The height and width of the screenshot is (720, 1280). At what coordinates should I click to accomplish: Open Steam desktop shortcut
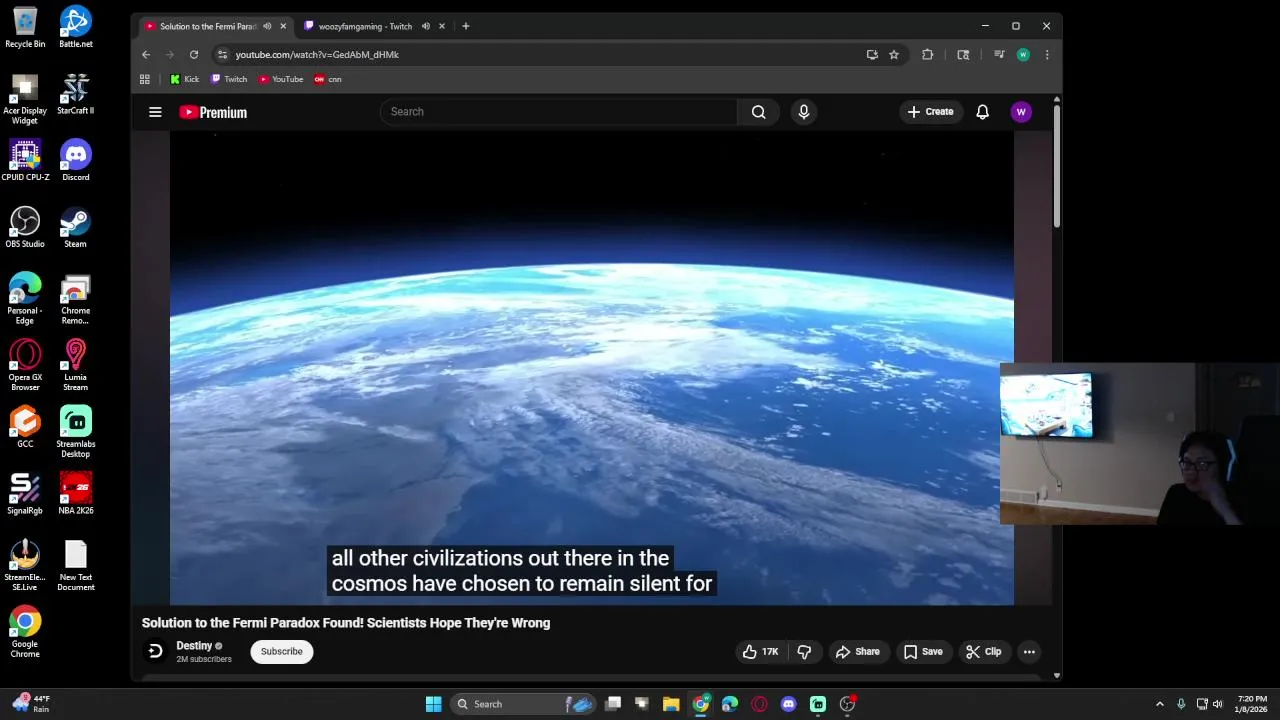pyautogui.click(x=76, y=227)
